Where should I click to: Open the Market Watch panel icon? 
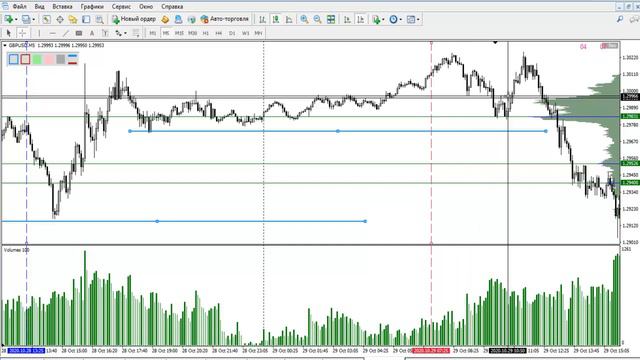point(47,19)
